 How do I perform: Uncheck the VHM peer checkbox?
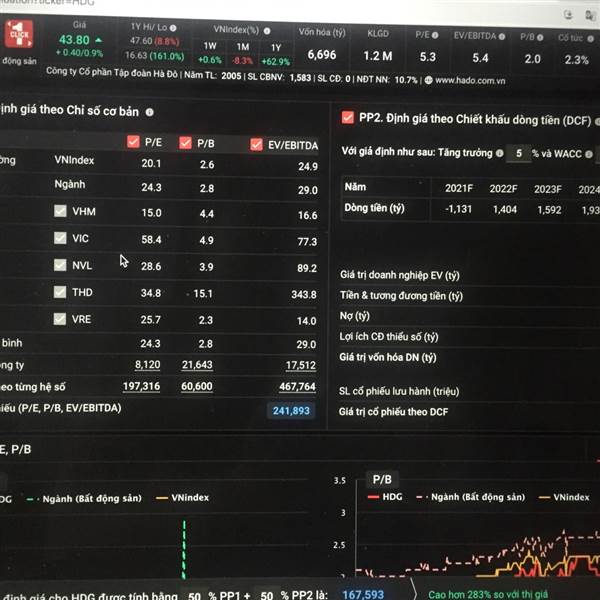coord(60,211)
